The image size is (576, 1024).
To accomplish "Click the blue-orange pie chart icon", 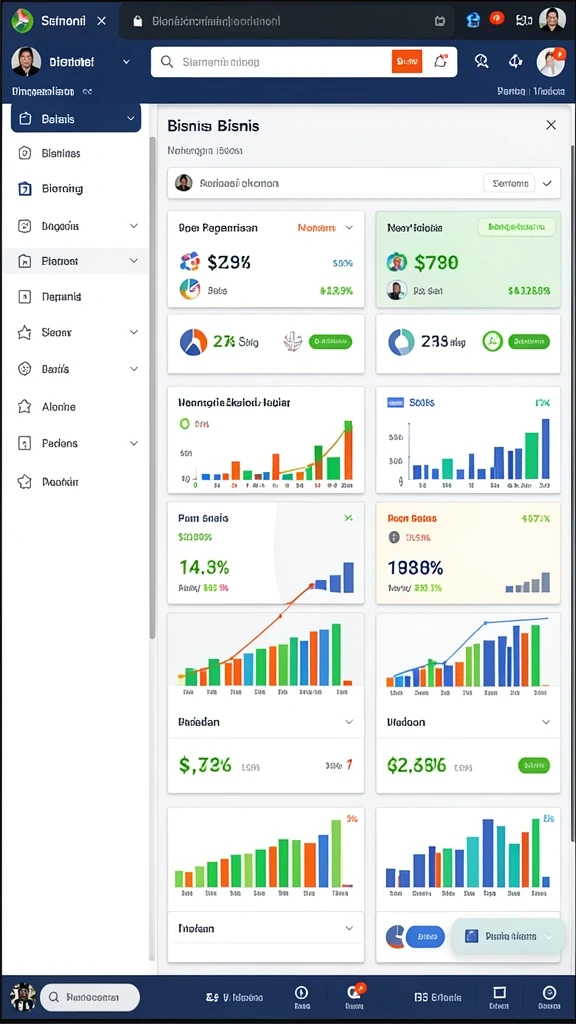I will pyautogui.click(x=193, y=342).
